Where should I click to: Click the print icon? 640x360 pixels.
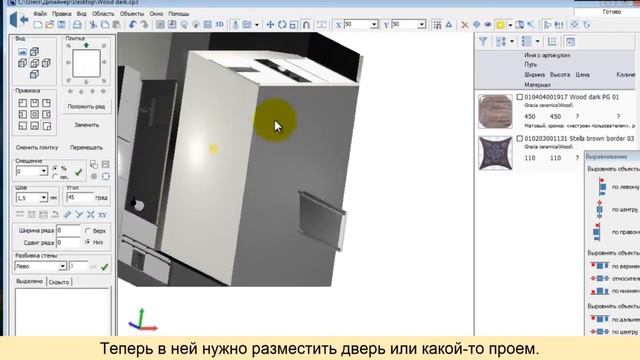pyautogui.click(x=77, y=25)
